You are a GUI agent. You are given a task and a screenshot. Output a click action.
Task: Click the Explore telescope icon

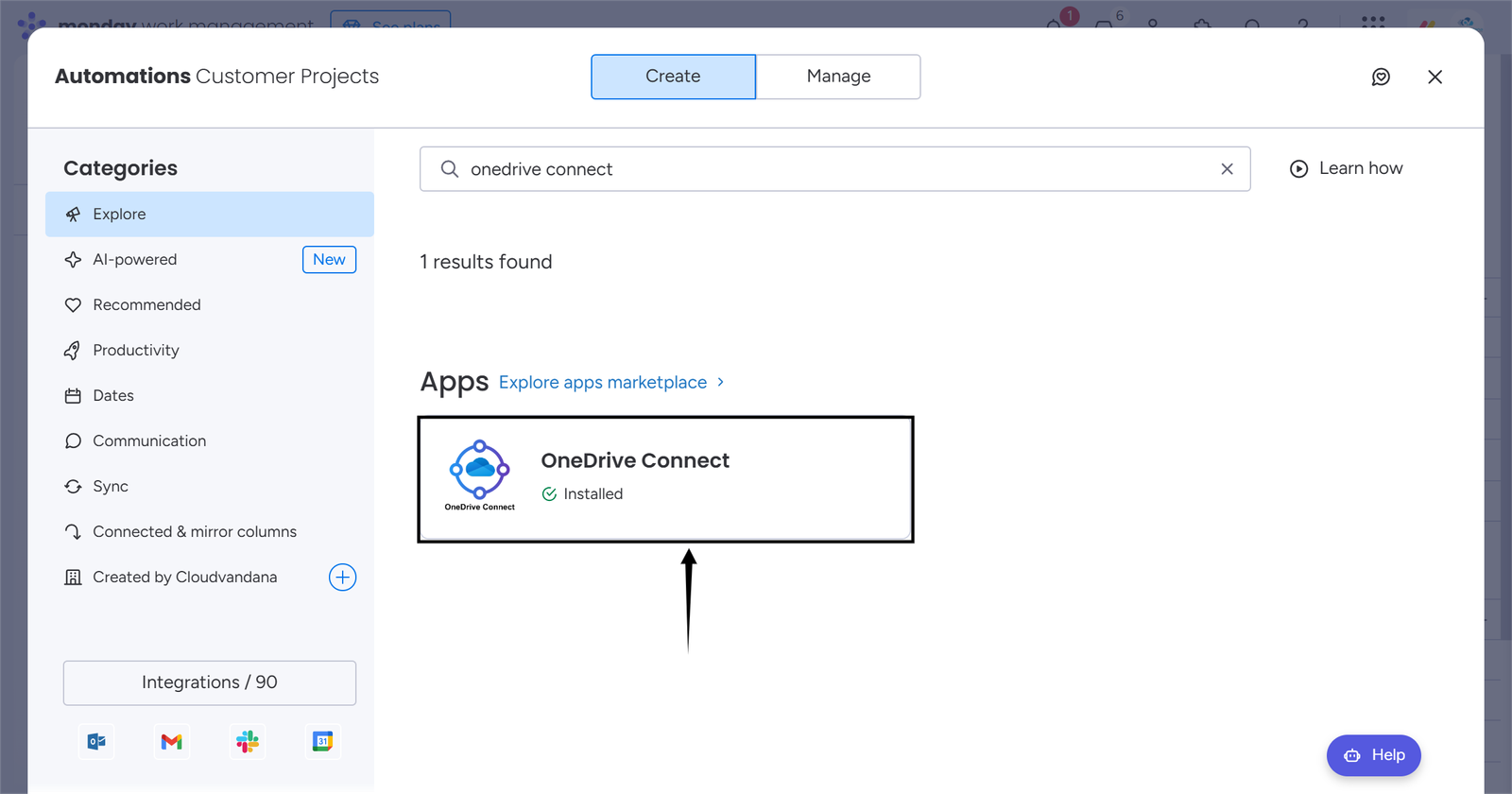pos(73,215)
